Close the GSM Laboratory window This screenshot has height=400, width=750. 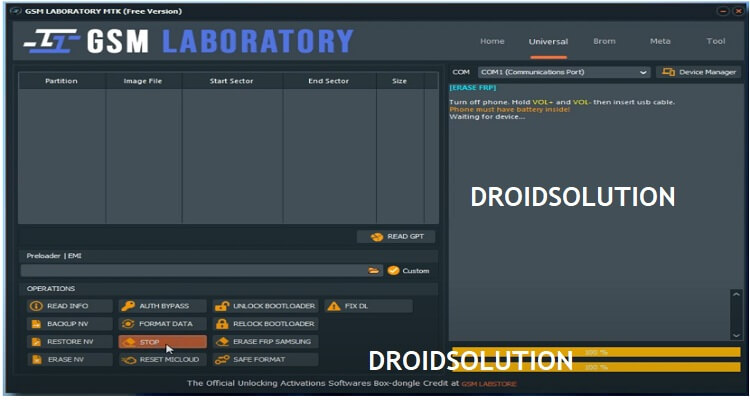(x=738, y=11)
